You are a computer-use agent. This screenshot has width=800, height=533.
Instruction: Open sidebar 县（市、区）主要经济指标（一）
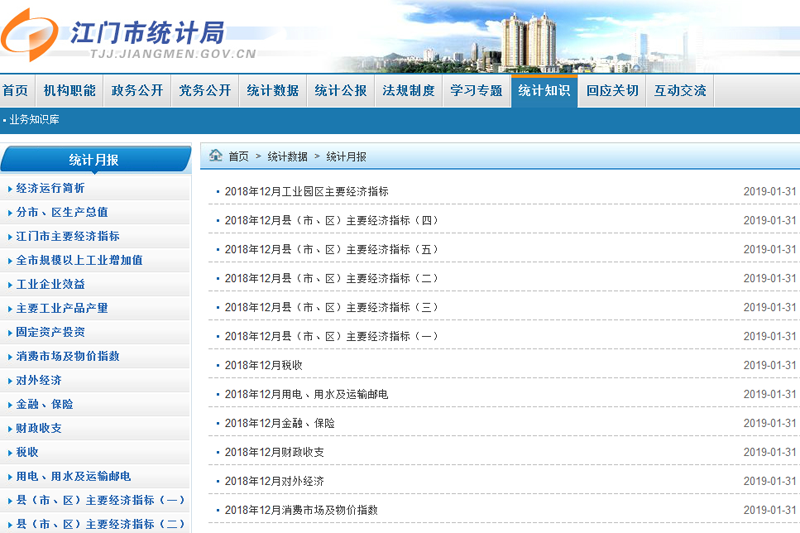(x=101, y=500)
